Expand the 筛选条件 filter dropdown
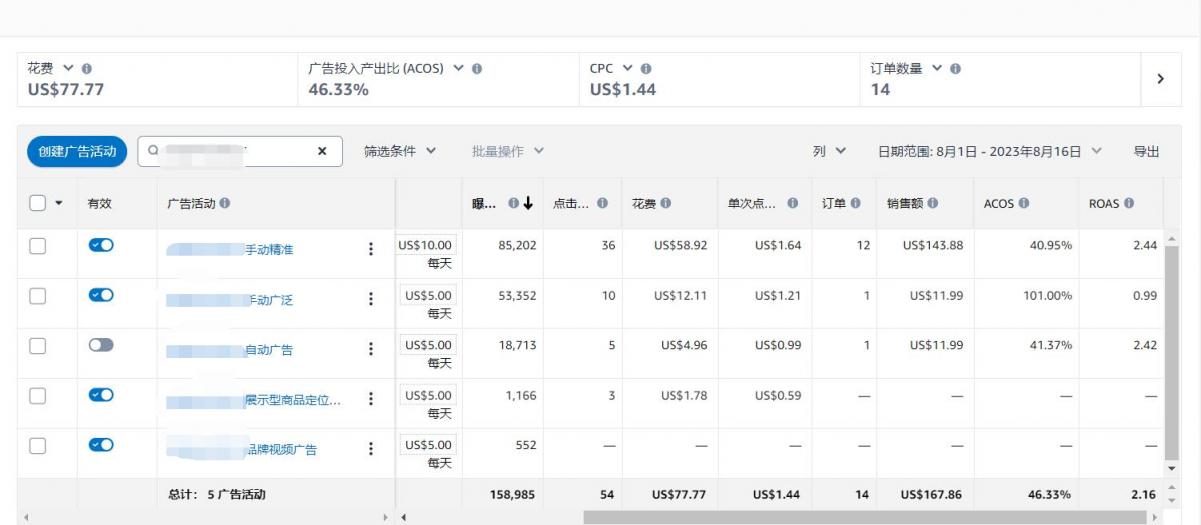Image resolution: width=1201 pixels, height=525 pixels. [x=400, y=152]
